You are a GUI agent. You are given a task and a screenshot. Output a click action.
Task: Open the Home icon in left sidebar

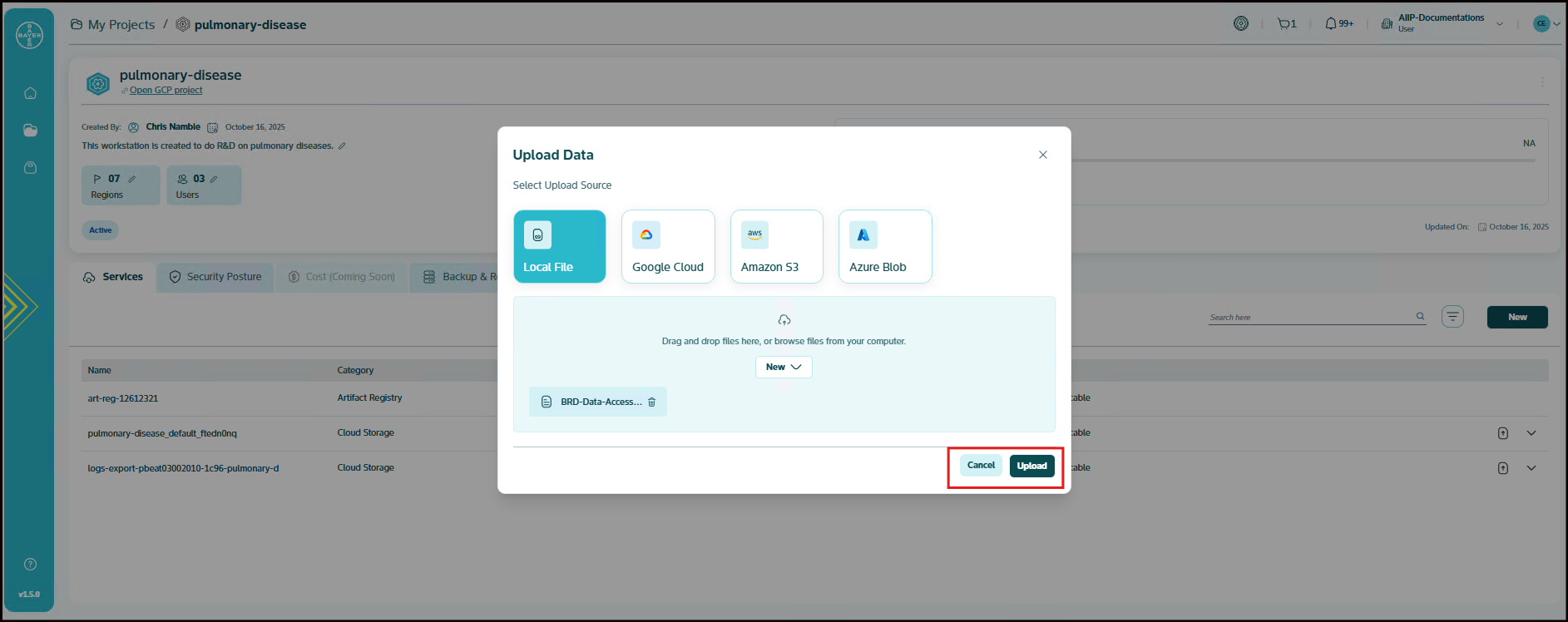(x=30, y=93)
